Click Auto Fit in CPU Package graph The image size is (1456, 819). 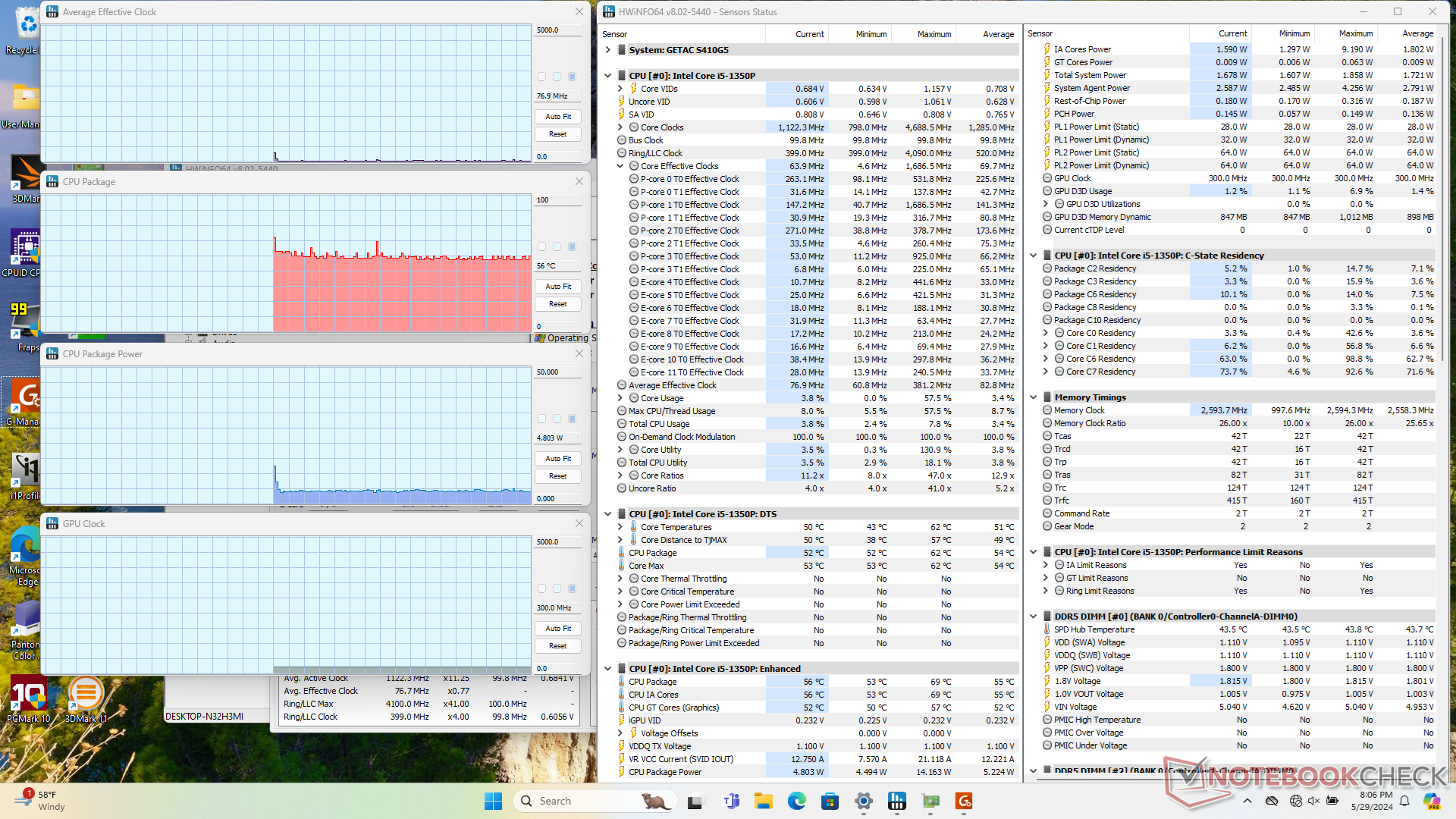[558, 287]
